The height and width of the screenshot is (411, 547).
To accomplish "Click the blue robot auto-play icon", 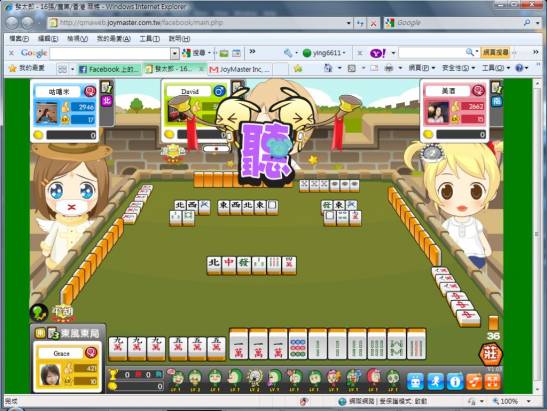I will tap(415, 381).
